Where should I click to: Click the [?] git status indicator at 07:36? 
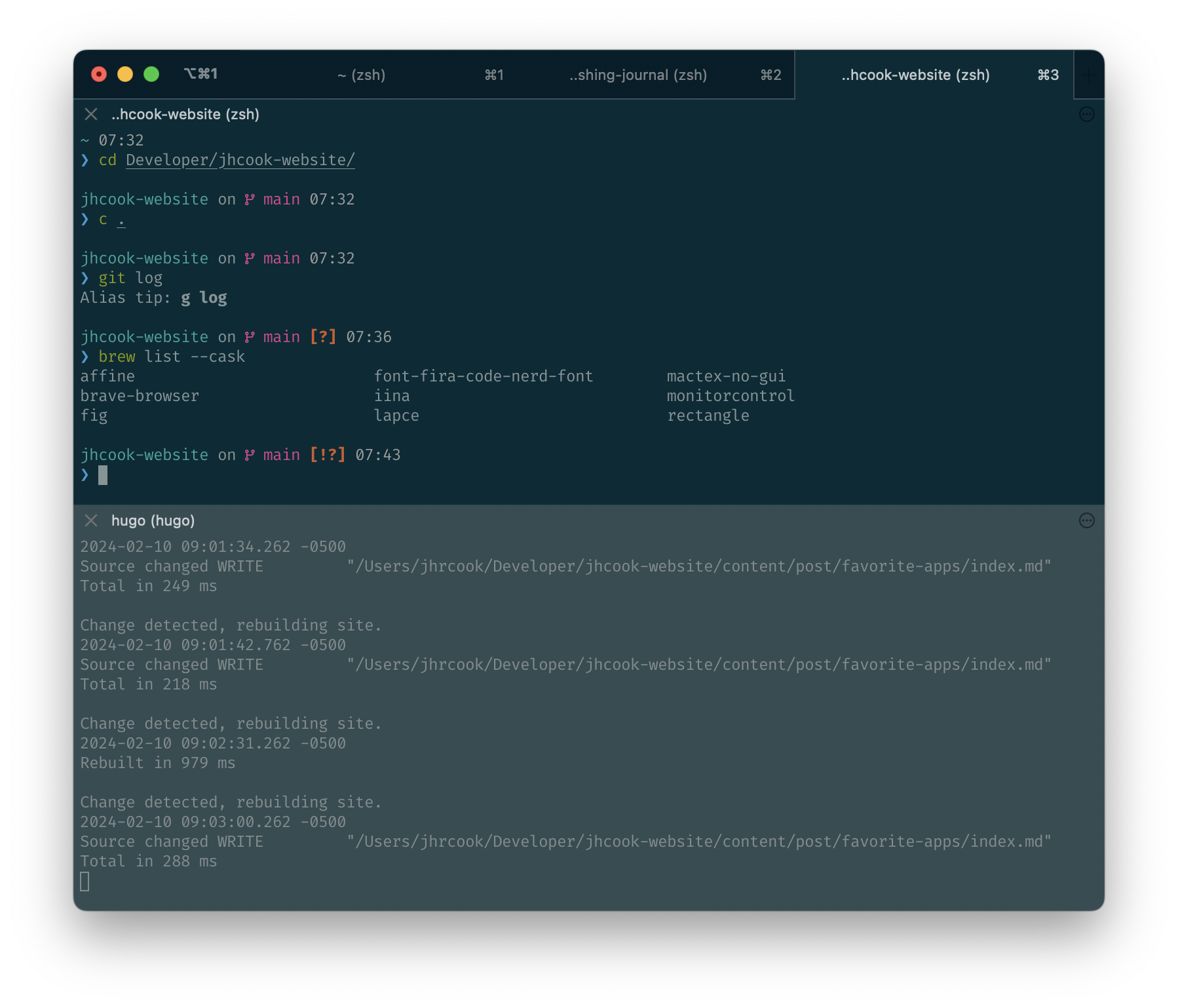pyautogui.click(x=323, y=337)
